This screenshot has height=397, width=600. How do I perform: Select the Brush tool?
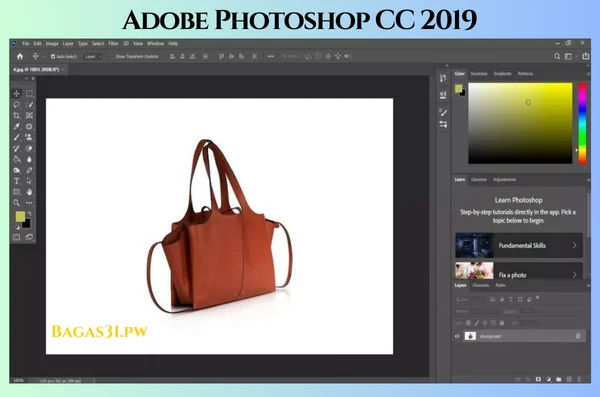point(16,137)
